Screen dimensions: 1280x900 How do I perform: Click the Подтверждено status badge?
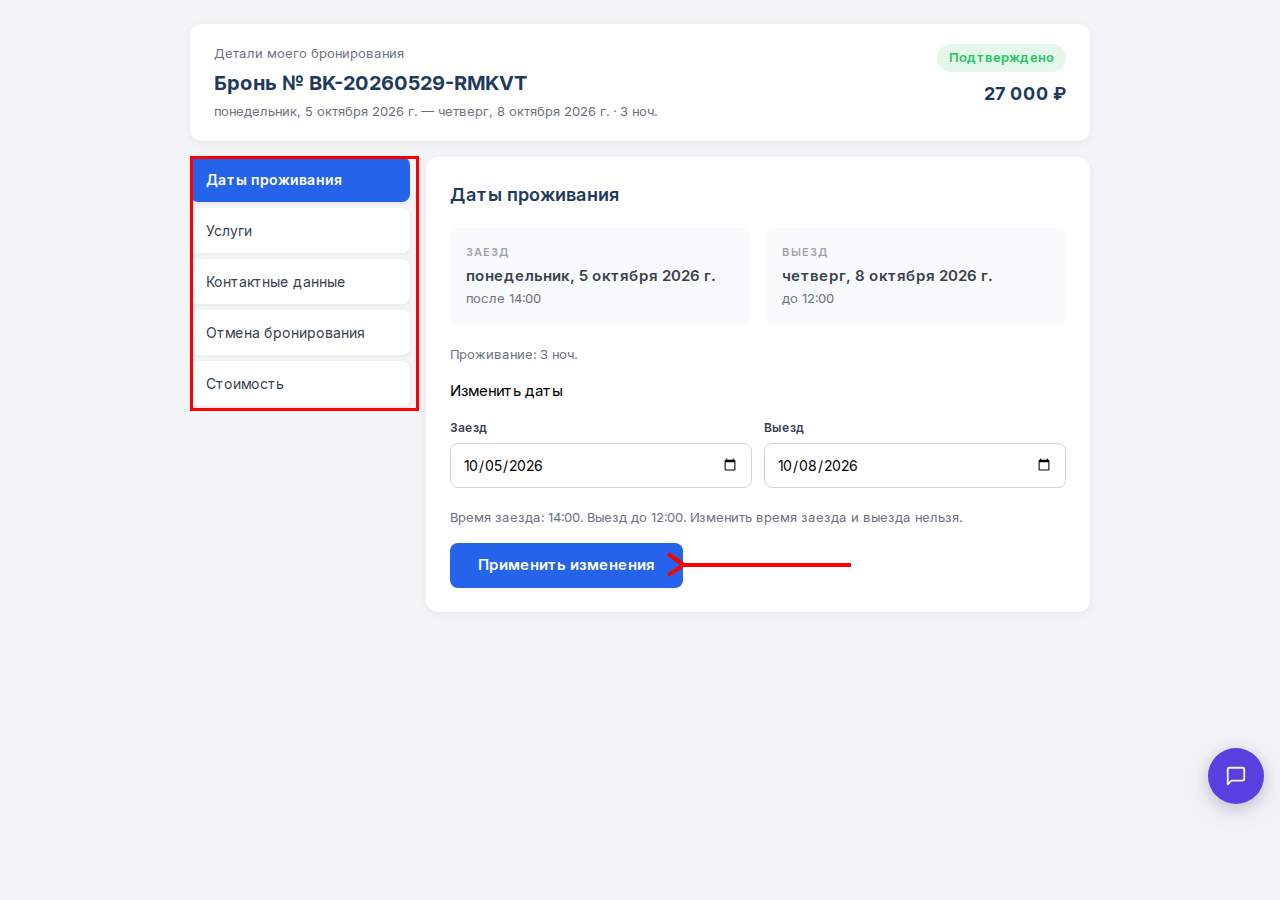click(1001, 58)
